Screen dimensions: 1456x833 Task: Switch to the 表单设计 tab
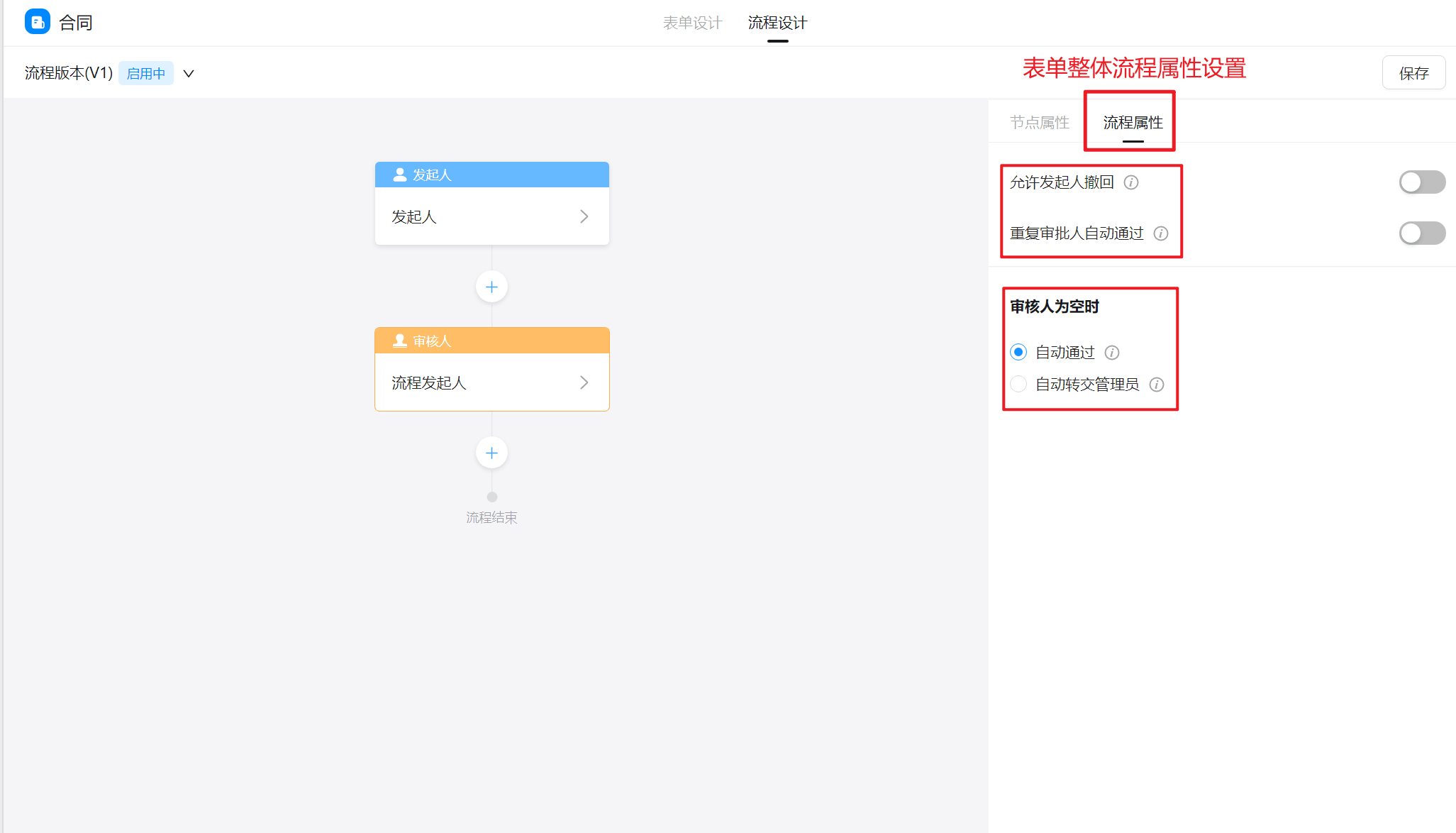click(692, 23)
